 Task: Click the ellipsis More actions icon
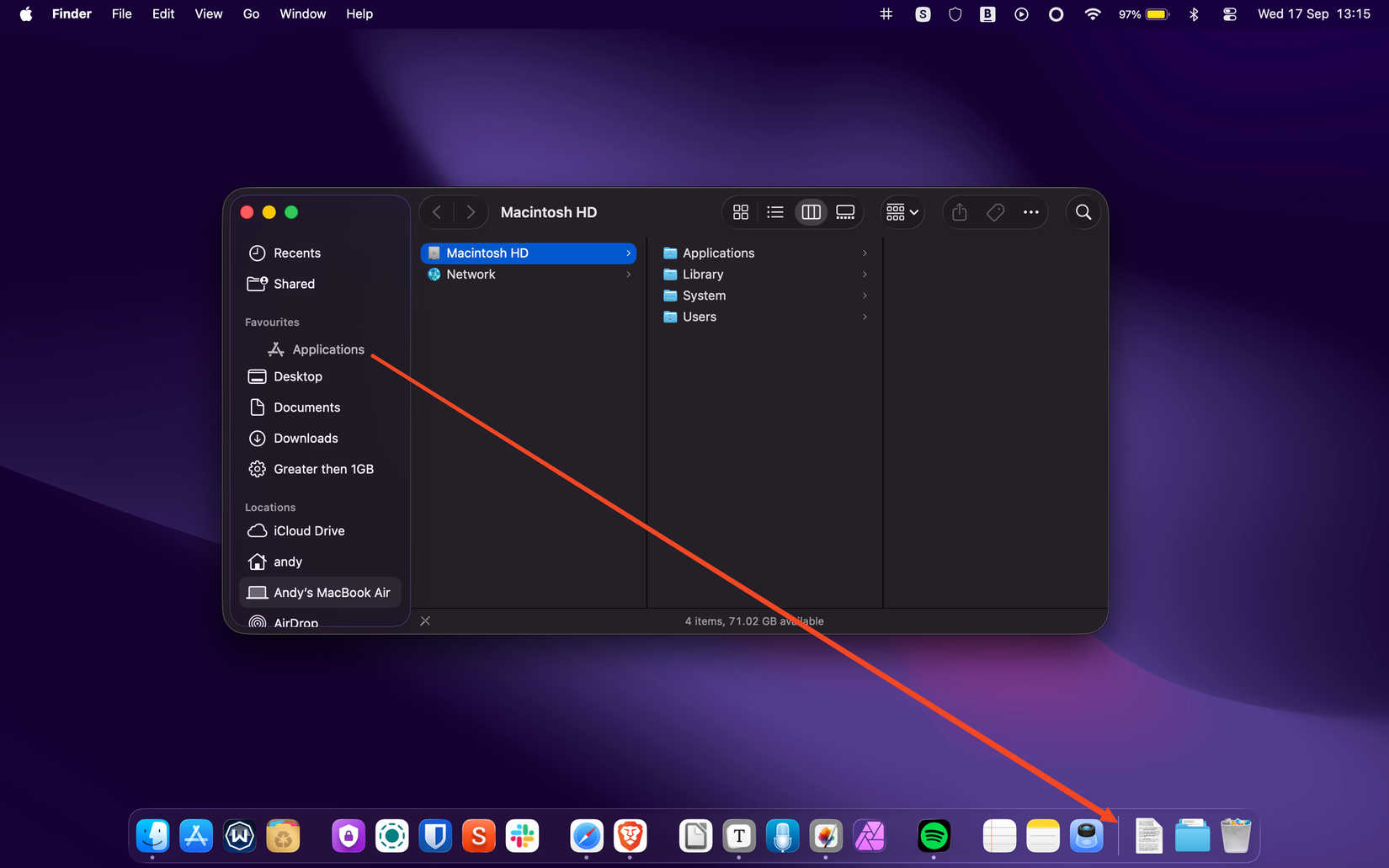click(x=1030, y=212)
